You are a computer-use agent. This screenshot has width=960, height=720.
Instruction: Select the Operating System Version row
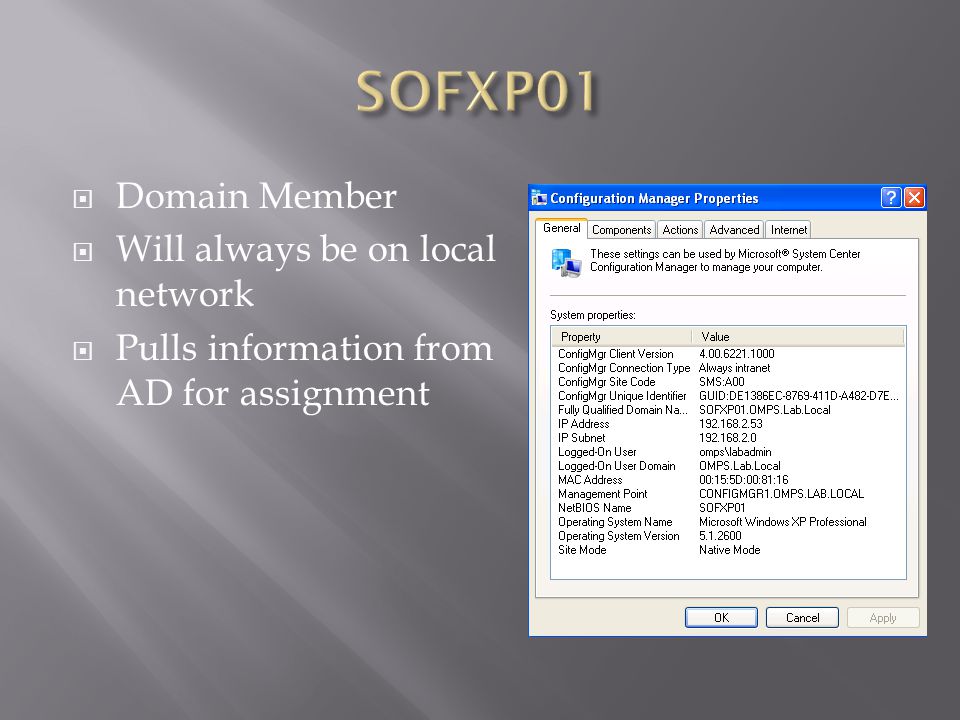pyautogui.click(x=729, y=536)
